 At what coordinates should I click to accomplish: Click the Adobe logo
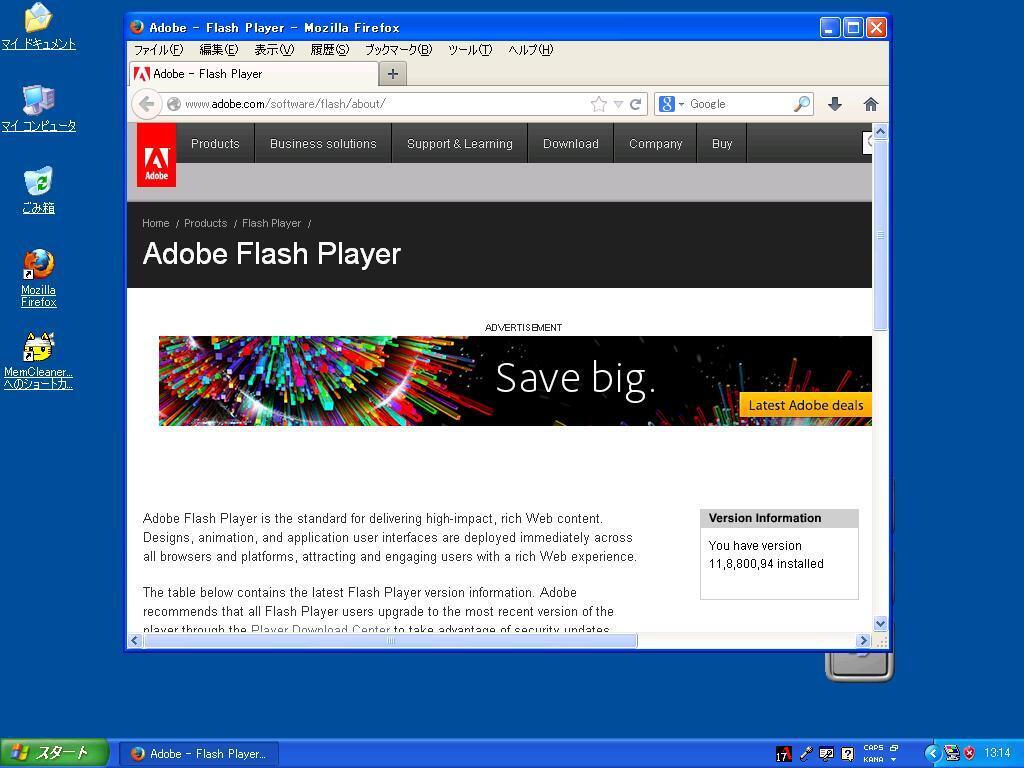coord(157,155)
